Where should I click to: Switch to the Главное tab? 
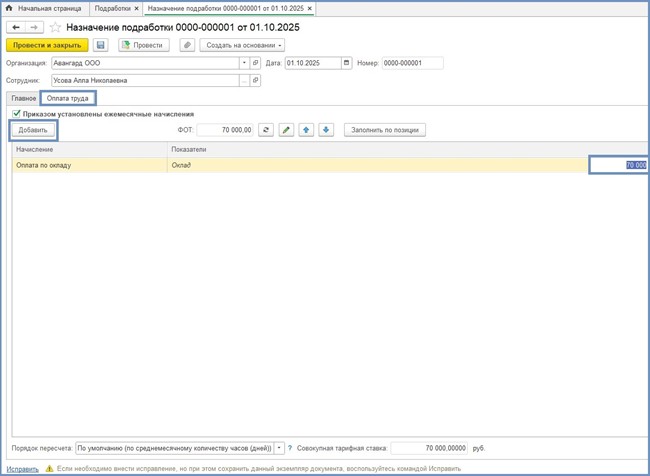tap(23, 98)
